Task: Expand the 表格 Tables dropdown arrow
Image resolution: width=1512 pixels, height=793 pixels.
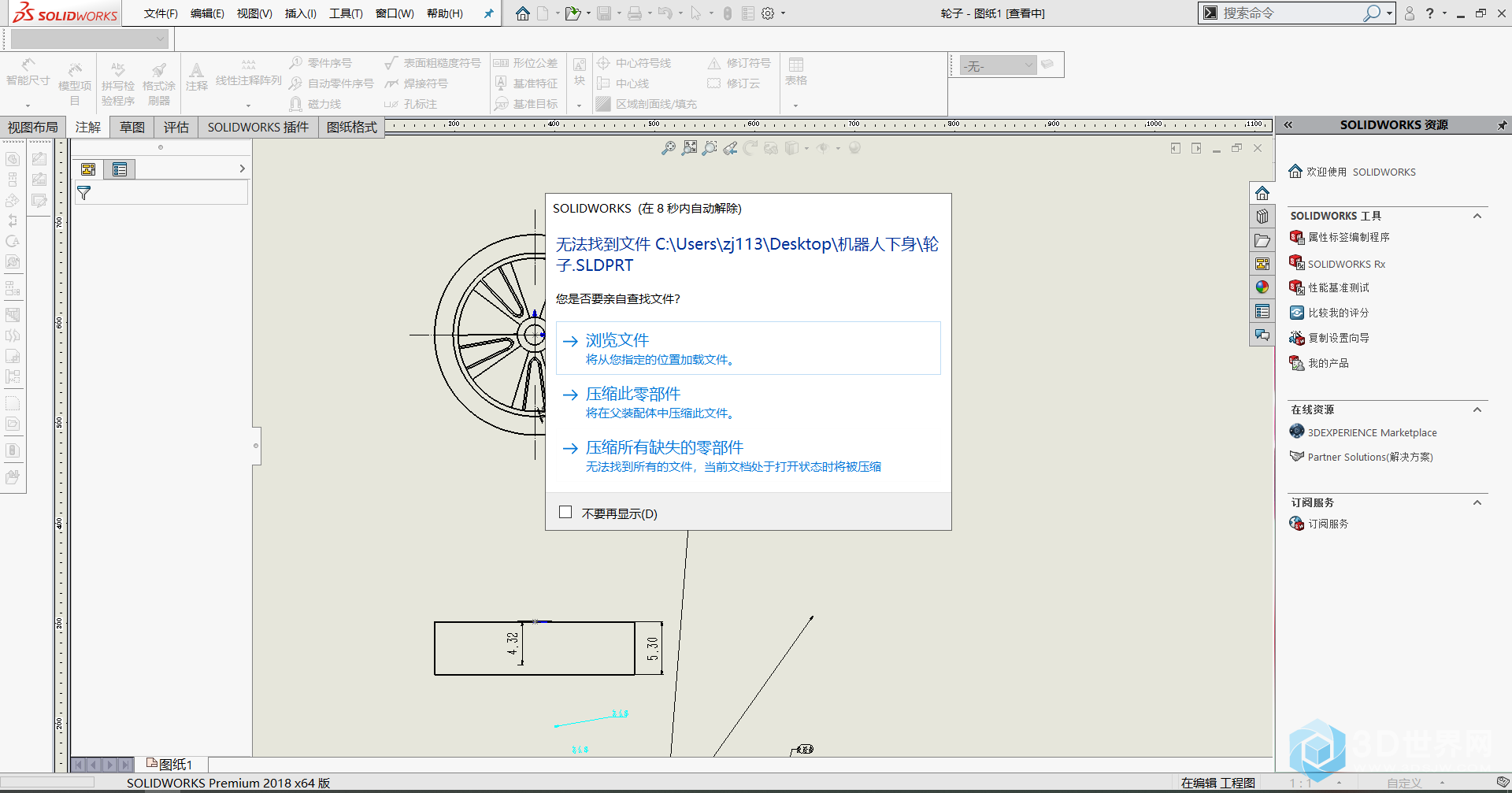Action: (795, 105)
